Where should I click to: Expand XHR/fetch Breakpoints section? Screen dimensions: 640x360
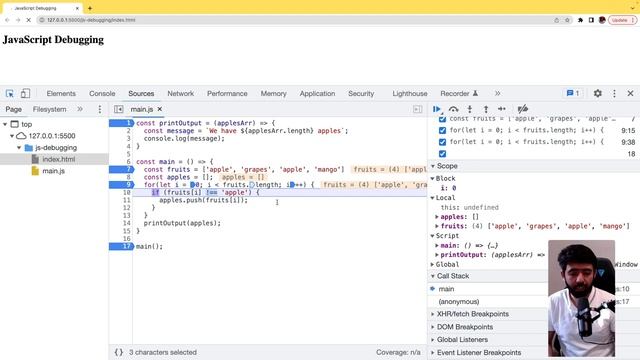coord(433,314)
